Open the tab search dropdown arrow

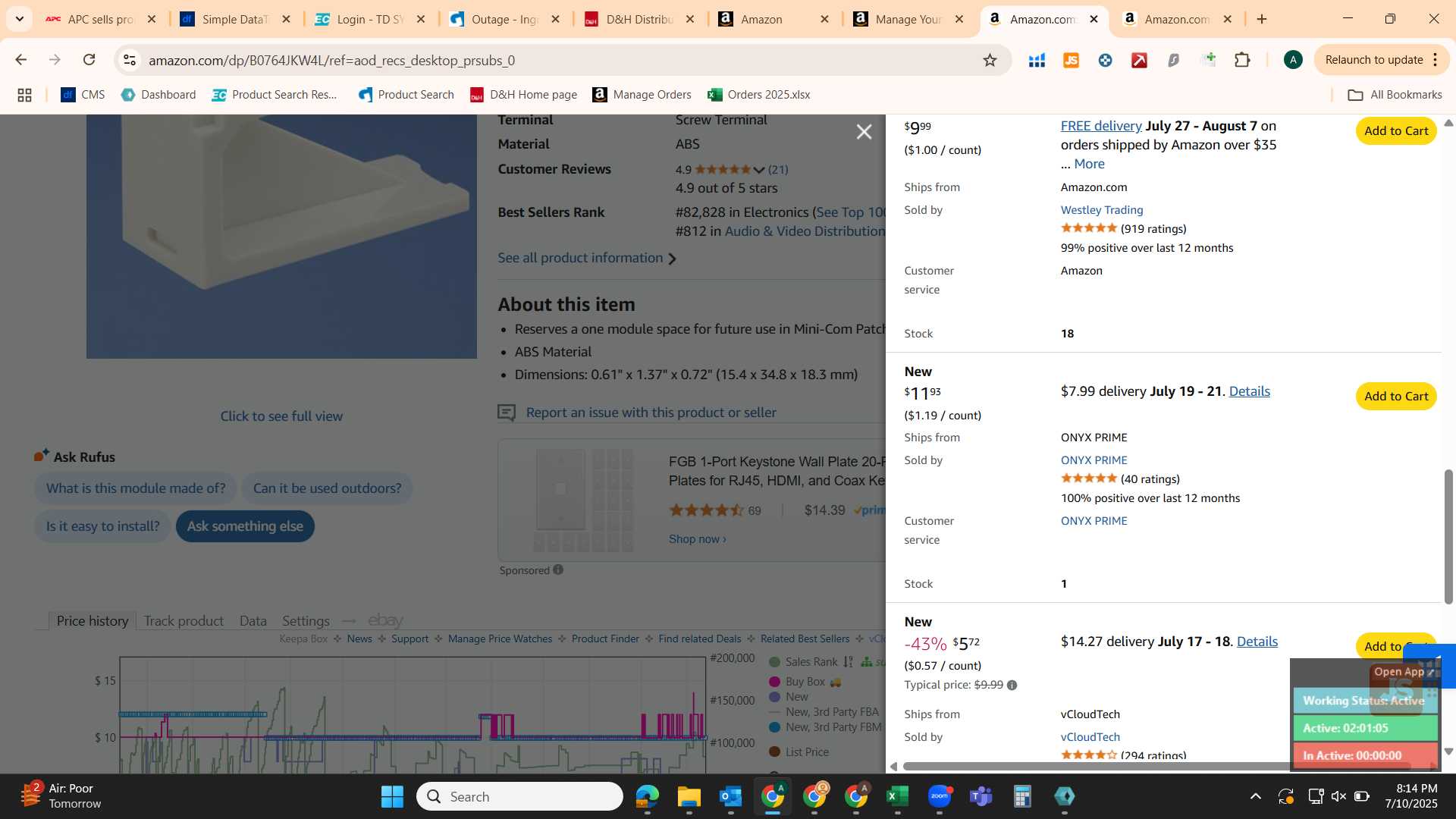(20, 19)
